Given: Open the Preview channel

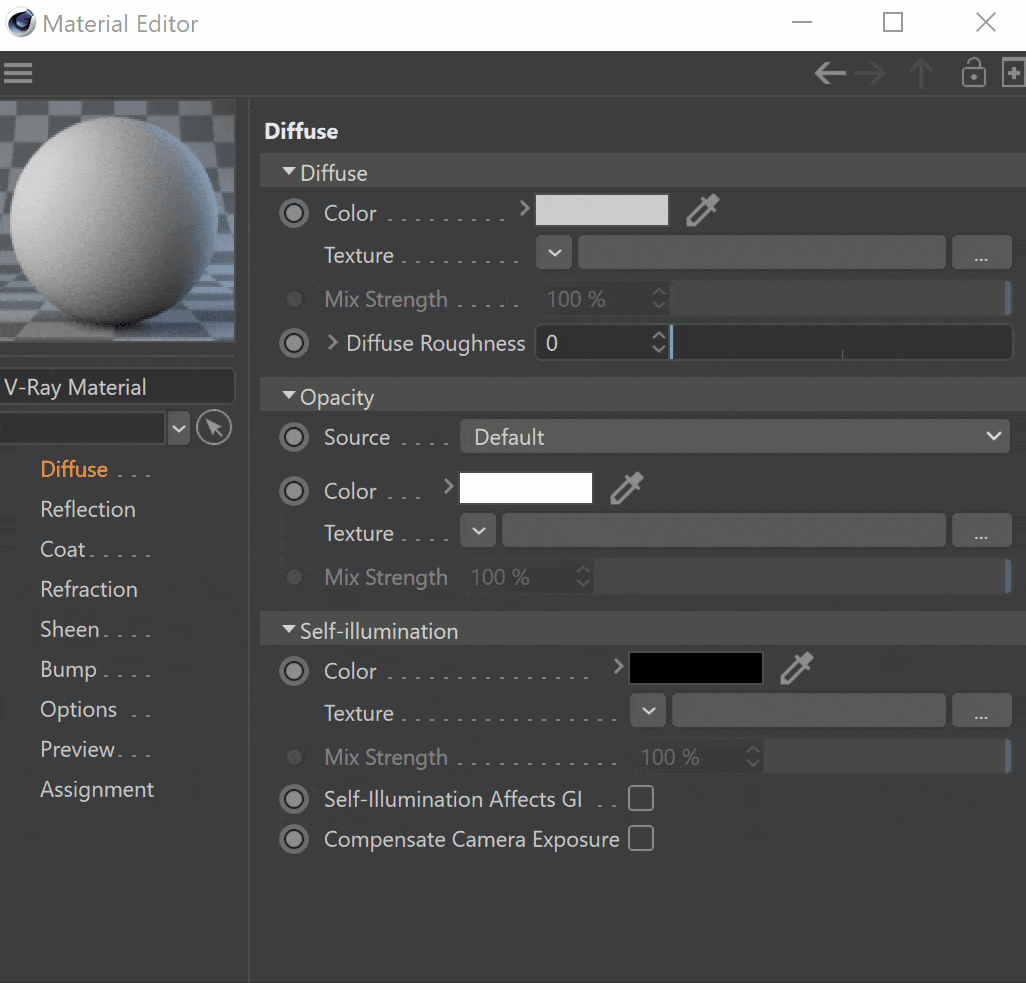Looking at the screenshot, I should (x=77, y=749).
